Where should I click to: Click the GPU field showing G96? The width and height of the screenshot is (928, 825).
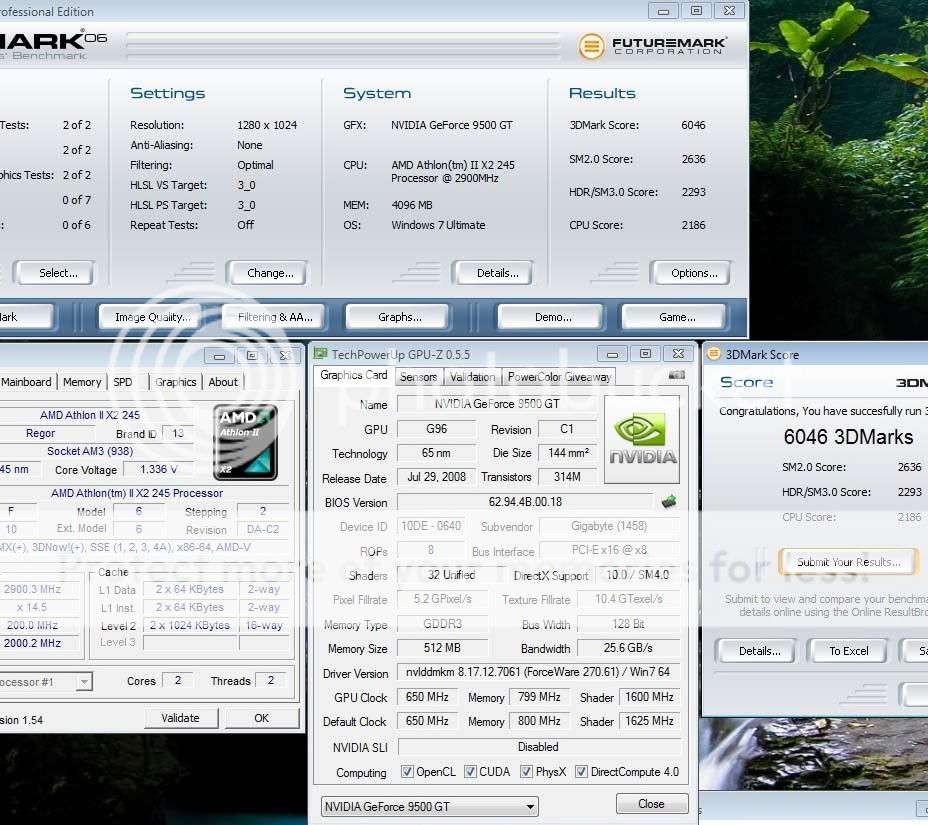click(x=437, y=428)
